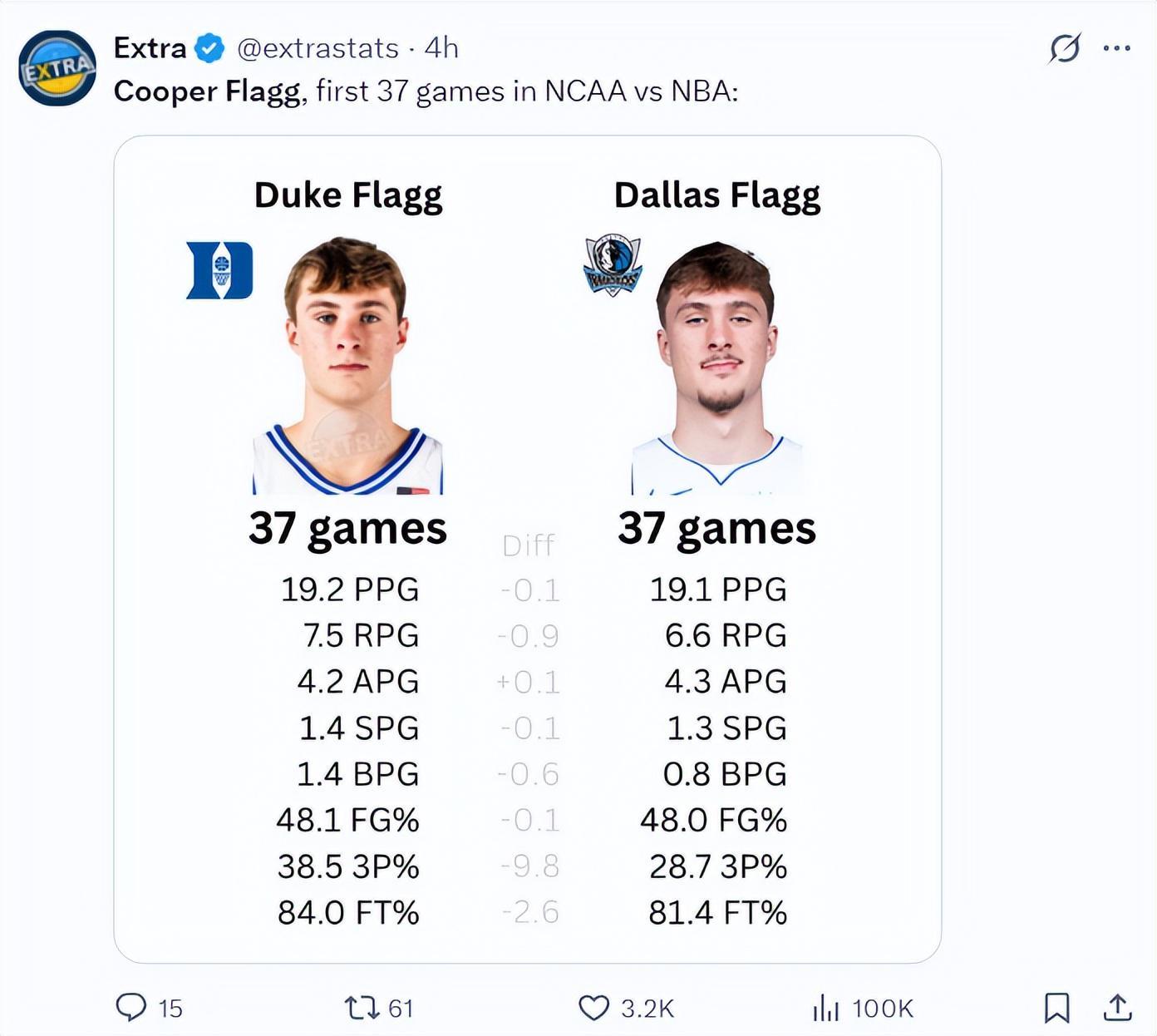Click the 3.2K likes count

pyautogui.click(x=647, y=1009)
